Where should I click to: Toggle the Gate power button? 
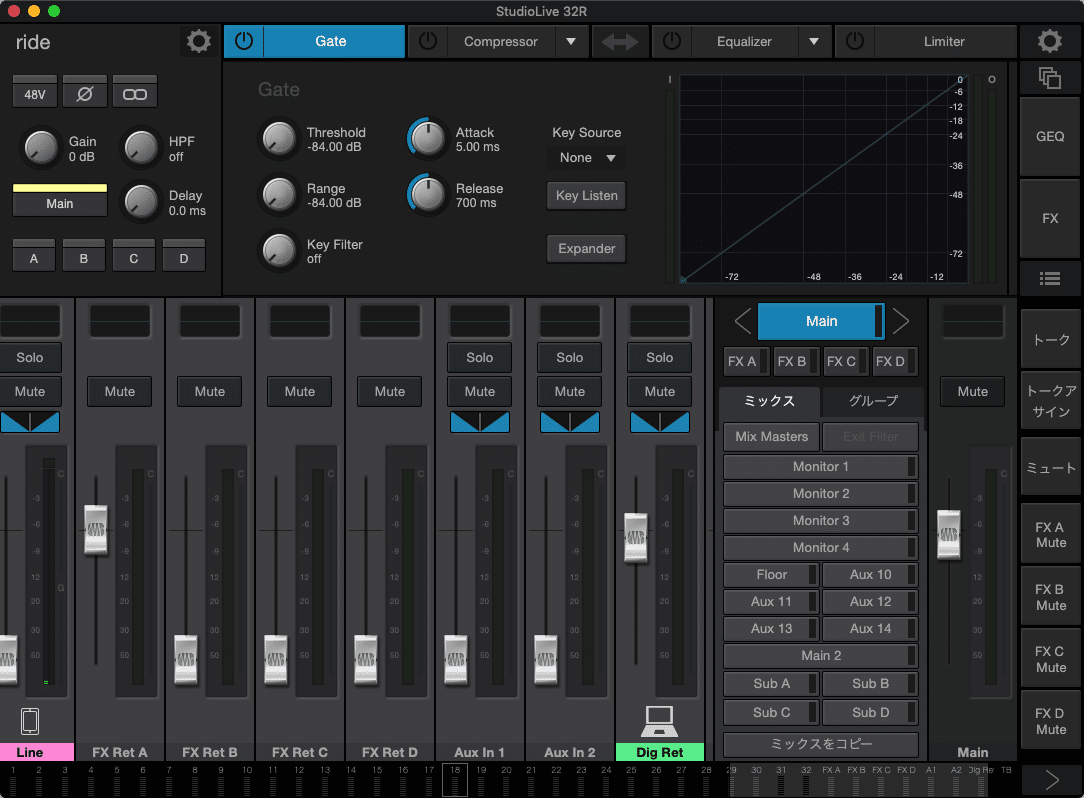coord(244,42)
